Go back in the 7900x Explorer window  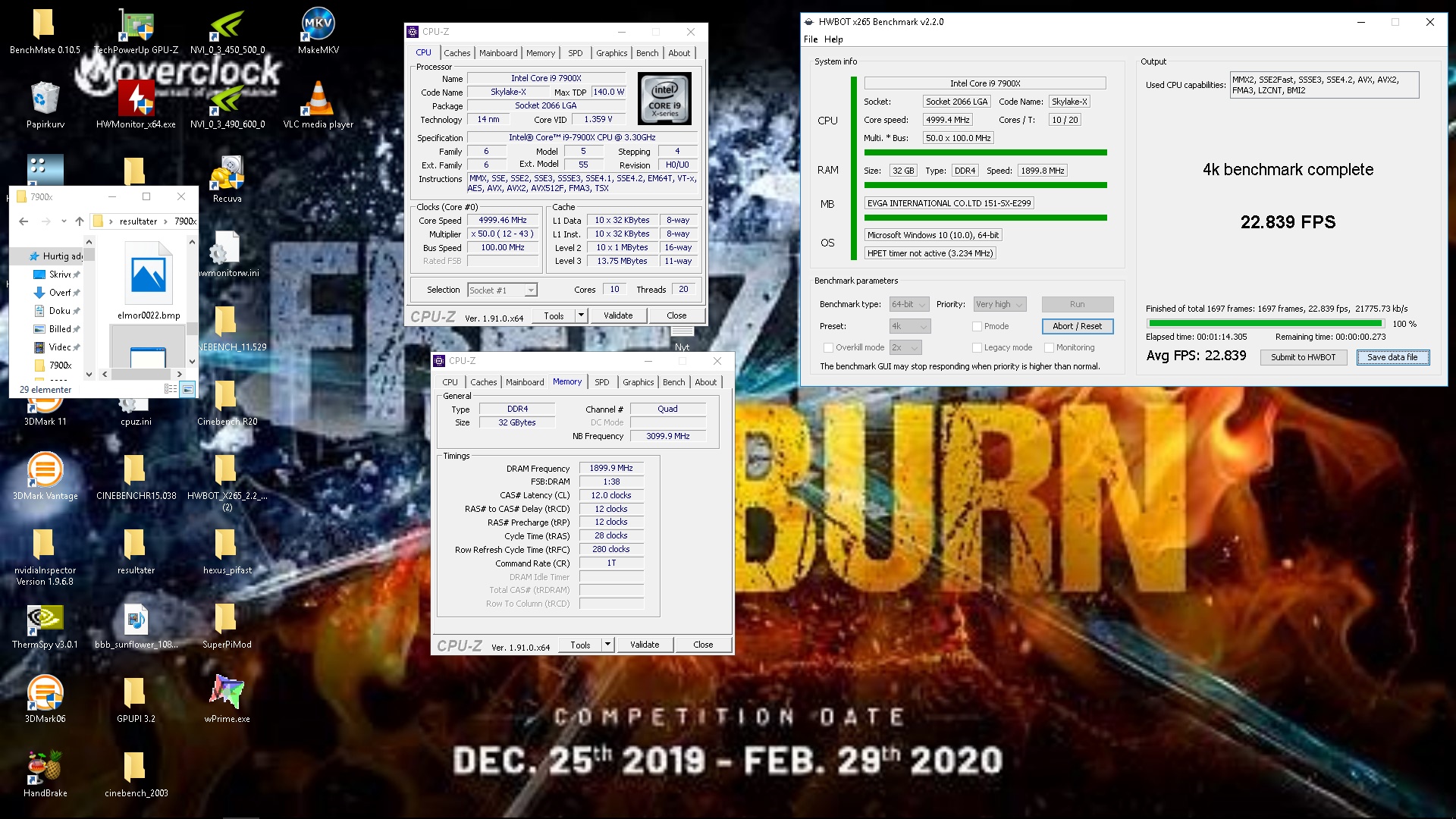[24, 221]
